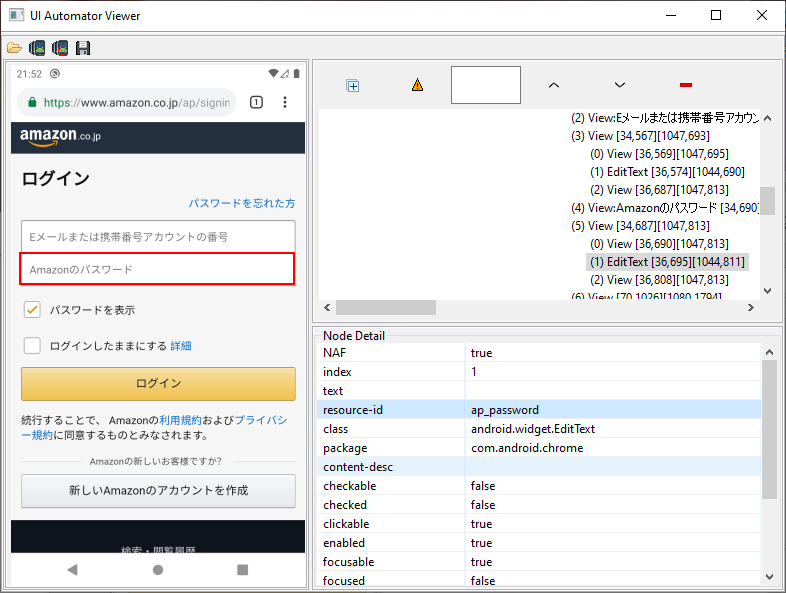Viewport: 786px width, 593px height.
Task: Select tree node (4) View:Amazonのパスワード
Action: point(665,208)
